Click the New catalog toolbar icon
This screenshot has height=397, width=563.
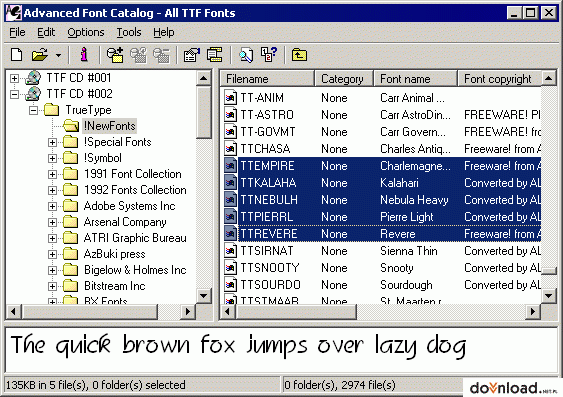[17, 55]
